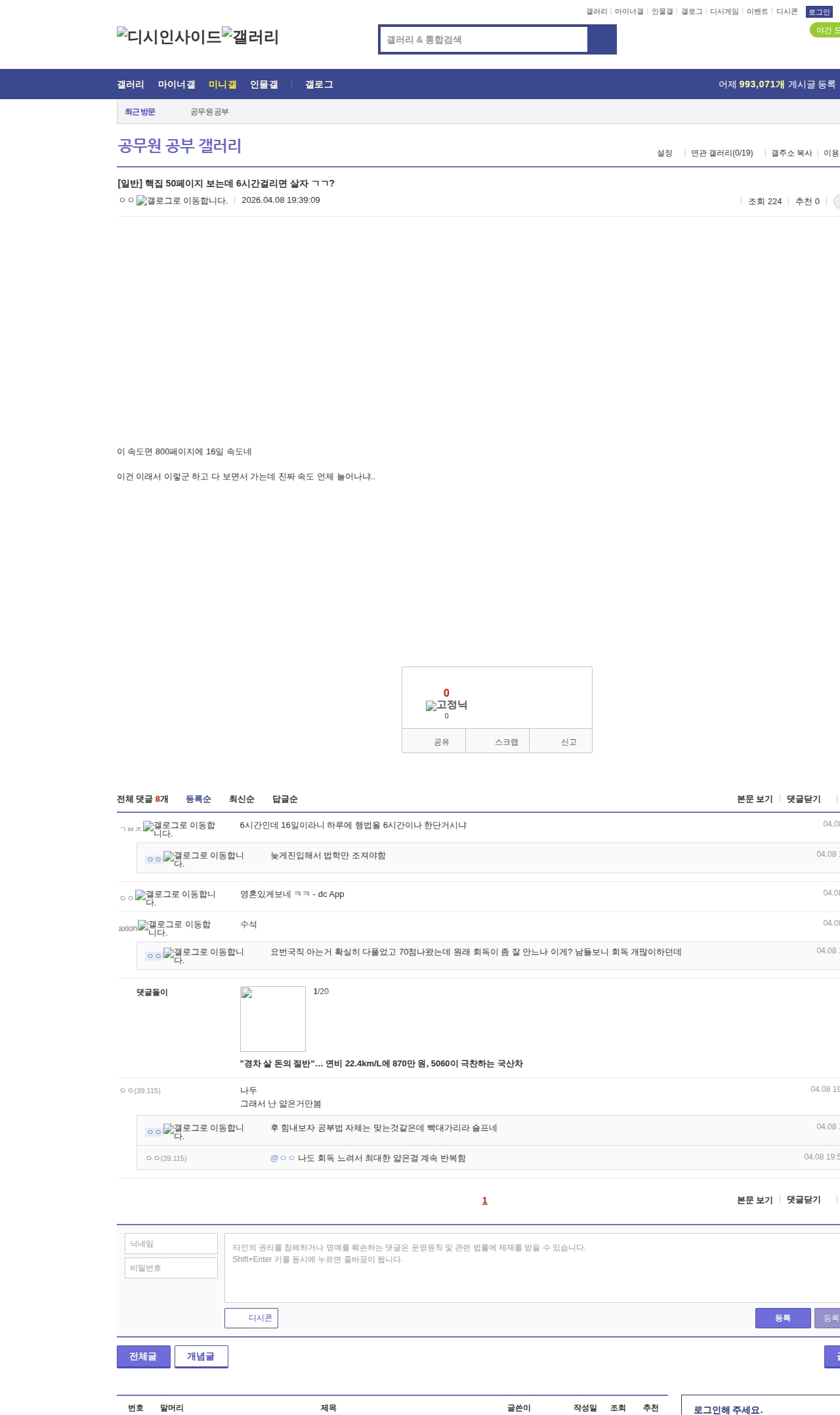The image size is (840, 1415).
Task: Click the '@ㅇㅇ' mention in last reply
Action: (282, 1158)
